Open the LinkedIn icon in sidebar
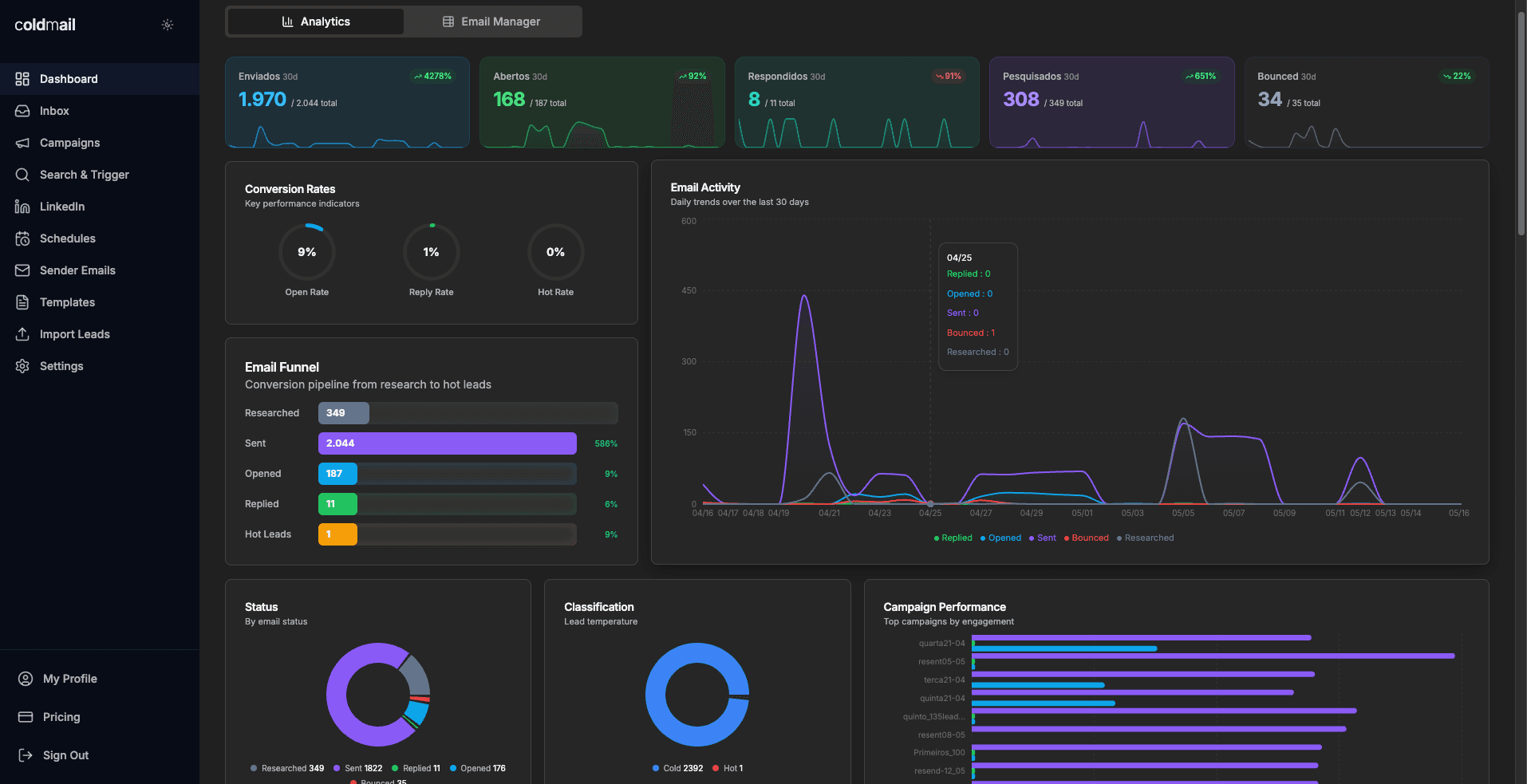This screenshot has width=1527, height=784. pyautogui.click(x=22, y=207)
